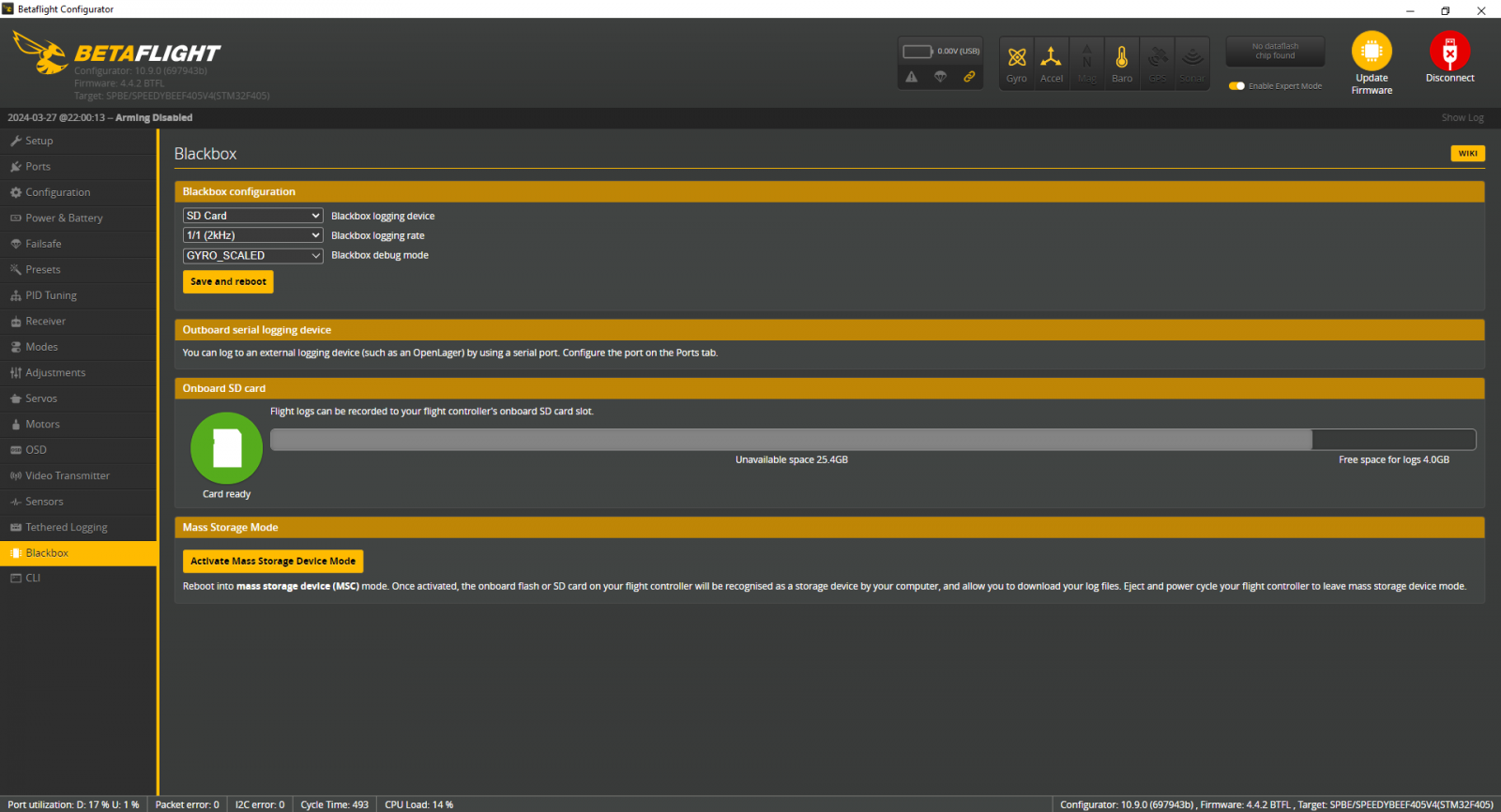Viewport: 1501px width, 812px height.
Task: Click Packet error 0 status
Action: pos(187,804)
